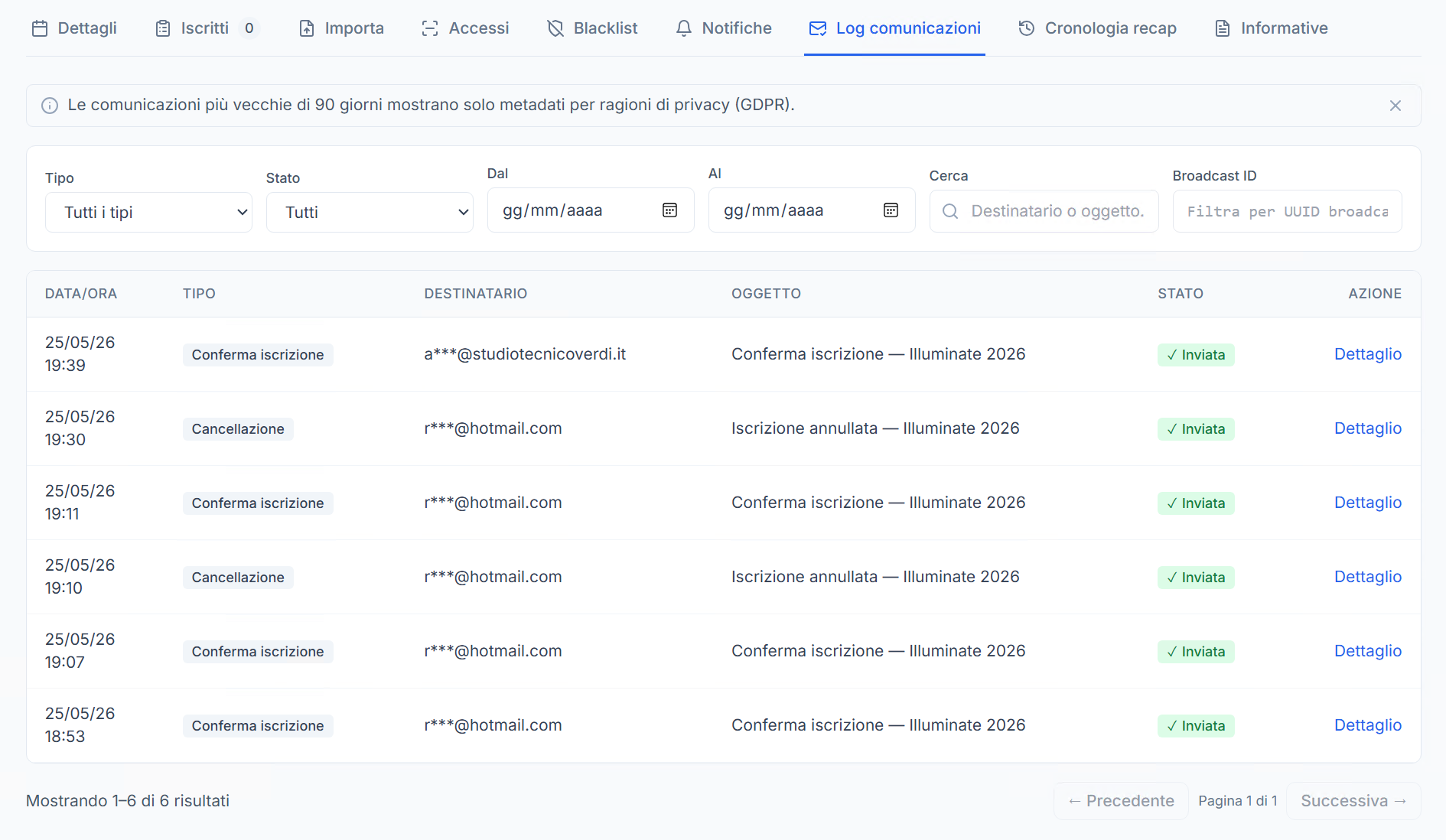Click the Inviata badge in 19:39 row
The width and height of the screenshot is (1446, 840).
coord(1196,355)
